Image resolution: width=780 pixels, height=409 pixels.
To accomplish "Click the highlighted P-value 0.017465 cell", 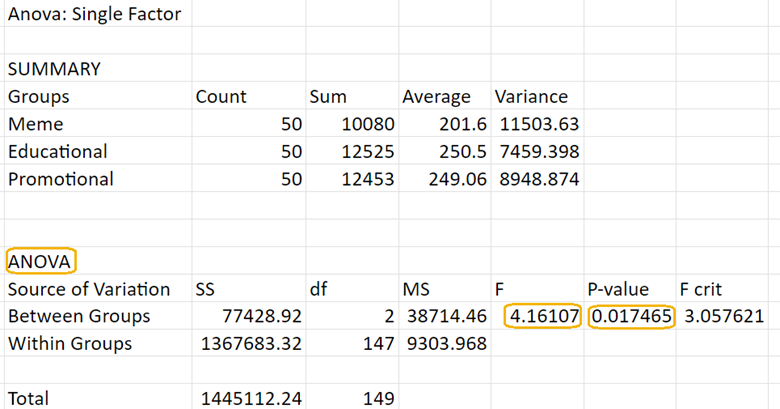I will [x=633, y=316].
